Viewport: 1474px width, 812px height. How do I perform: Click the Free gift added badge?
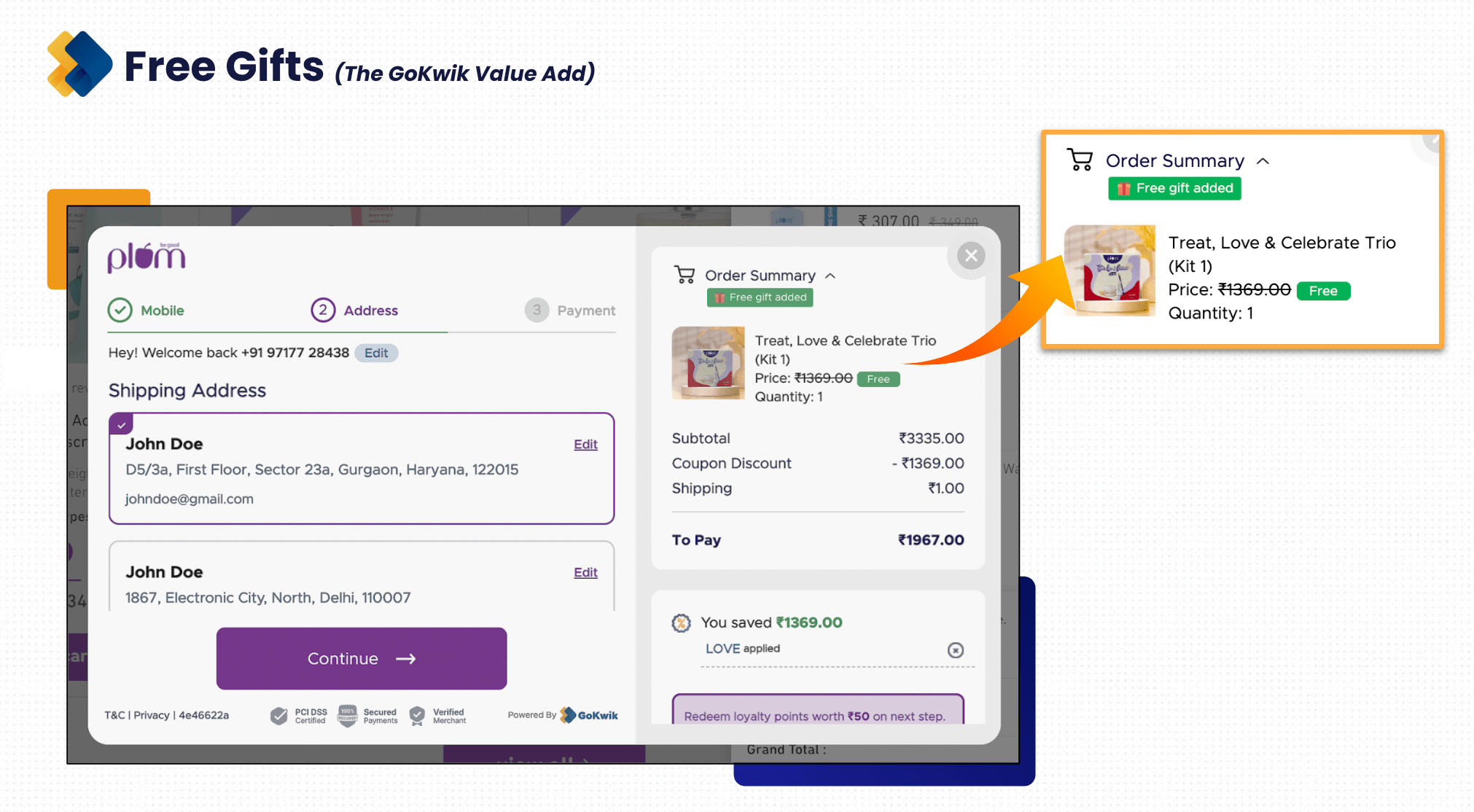(760, 297)
